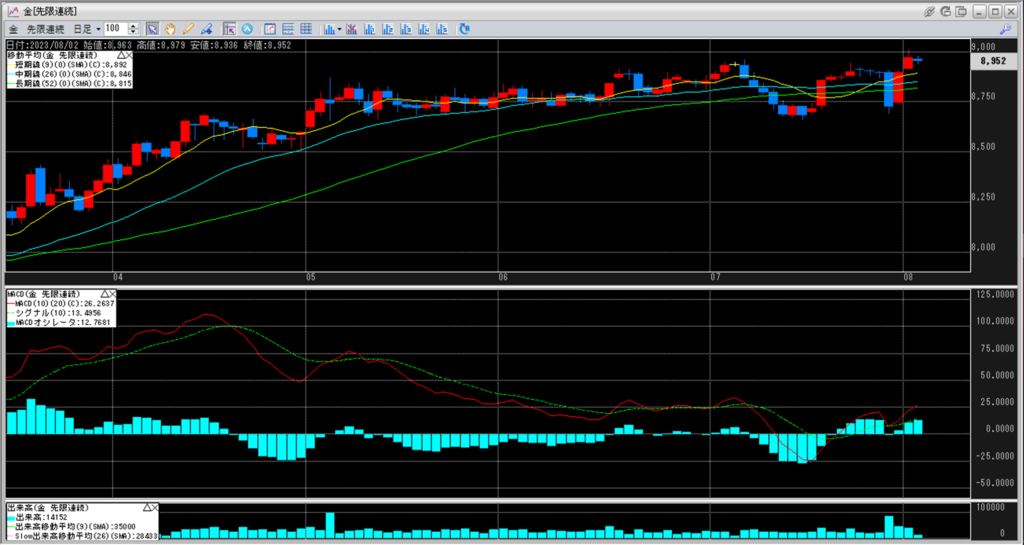Image resolution: width=1024 pixels, height=545 pixels.
Task: Expand the bar chart indicator dropdown arrow
Action: pos(340,29)
